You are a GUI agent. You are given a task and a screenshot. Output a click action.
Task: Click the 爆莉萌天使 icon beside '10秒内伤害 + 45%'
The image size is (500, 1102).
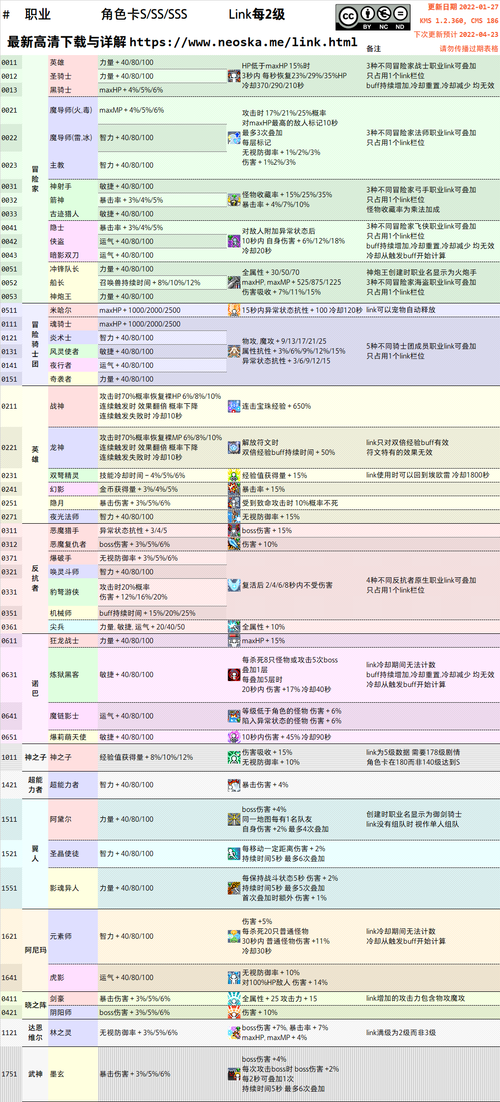(x=233, y=737)
